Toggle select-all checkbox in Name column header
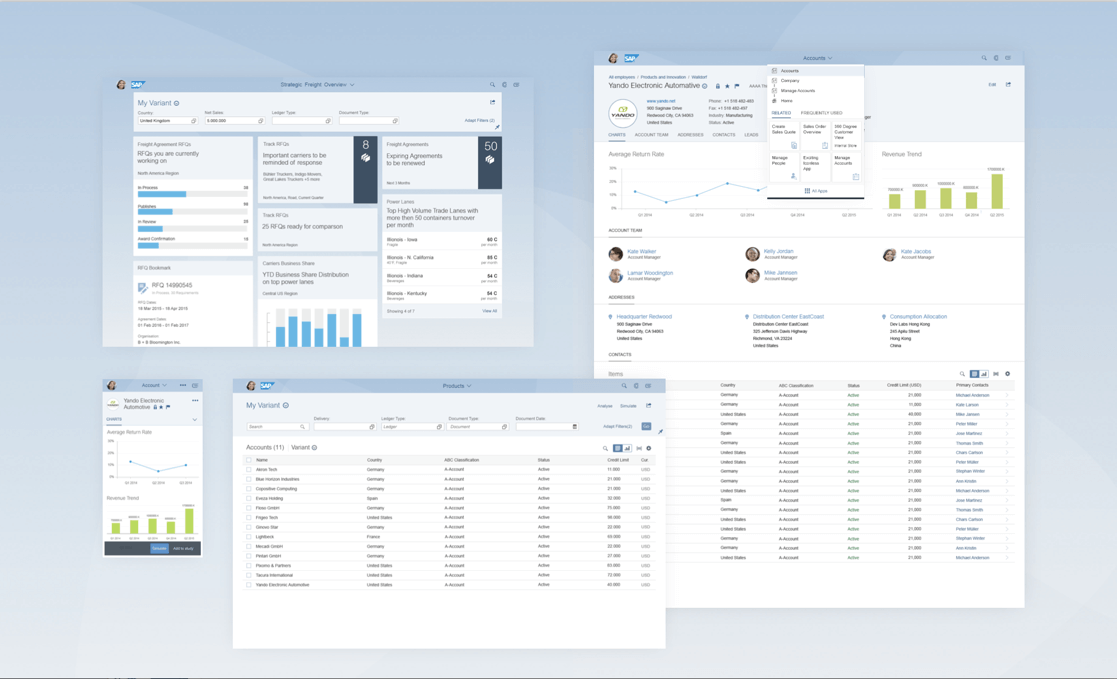 coord(249,460)
